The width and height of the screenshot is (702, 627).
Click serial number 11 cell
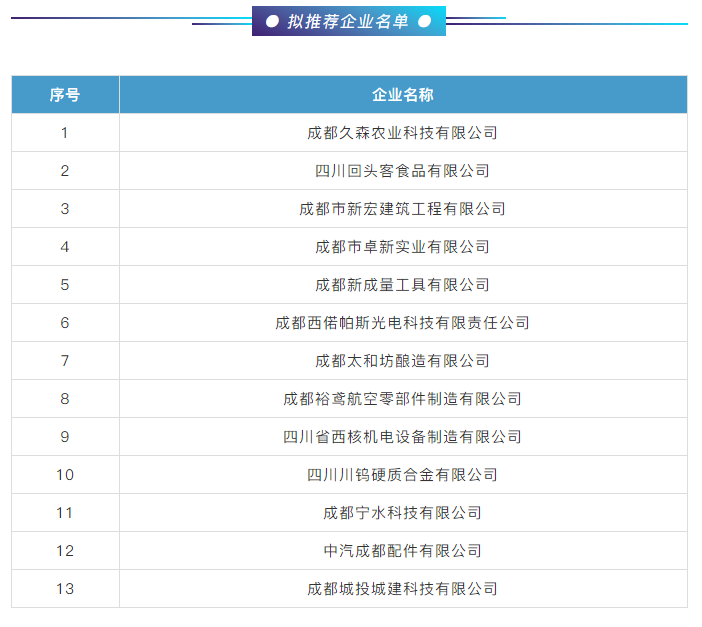coord(65,513)
